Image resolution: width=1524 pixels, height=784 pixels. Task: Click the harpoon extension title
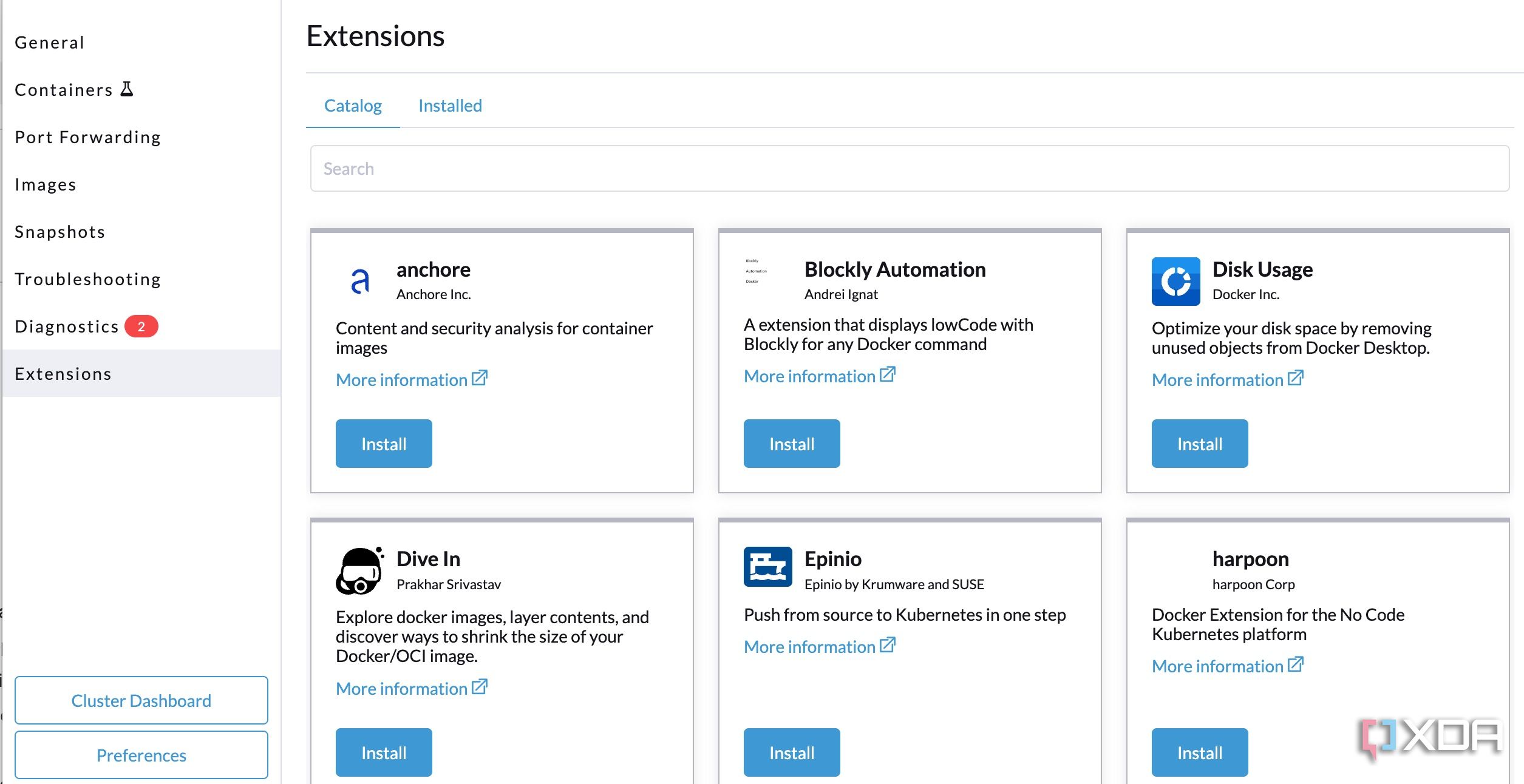click(x=1250, y=559)
